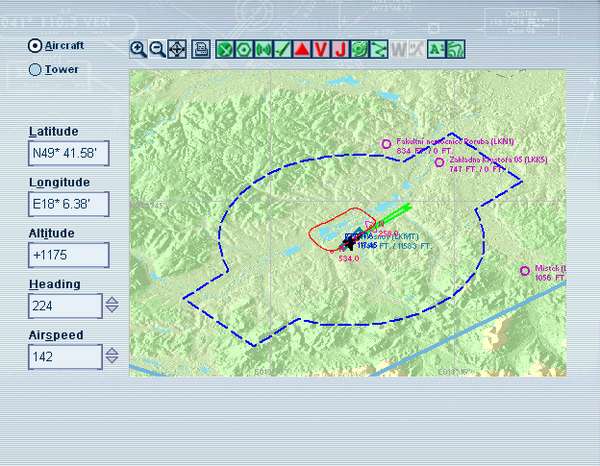Screen dimensions: 600x466
Task: Toggle NDB beacons display icon
Action: (263, 48)
